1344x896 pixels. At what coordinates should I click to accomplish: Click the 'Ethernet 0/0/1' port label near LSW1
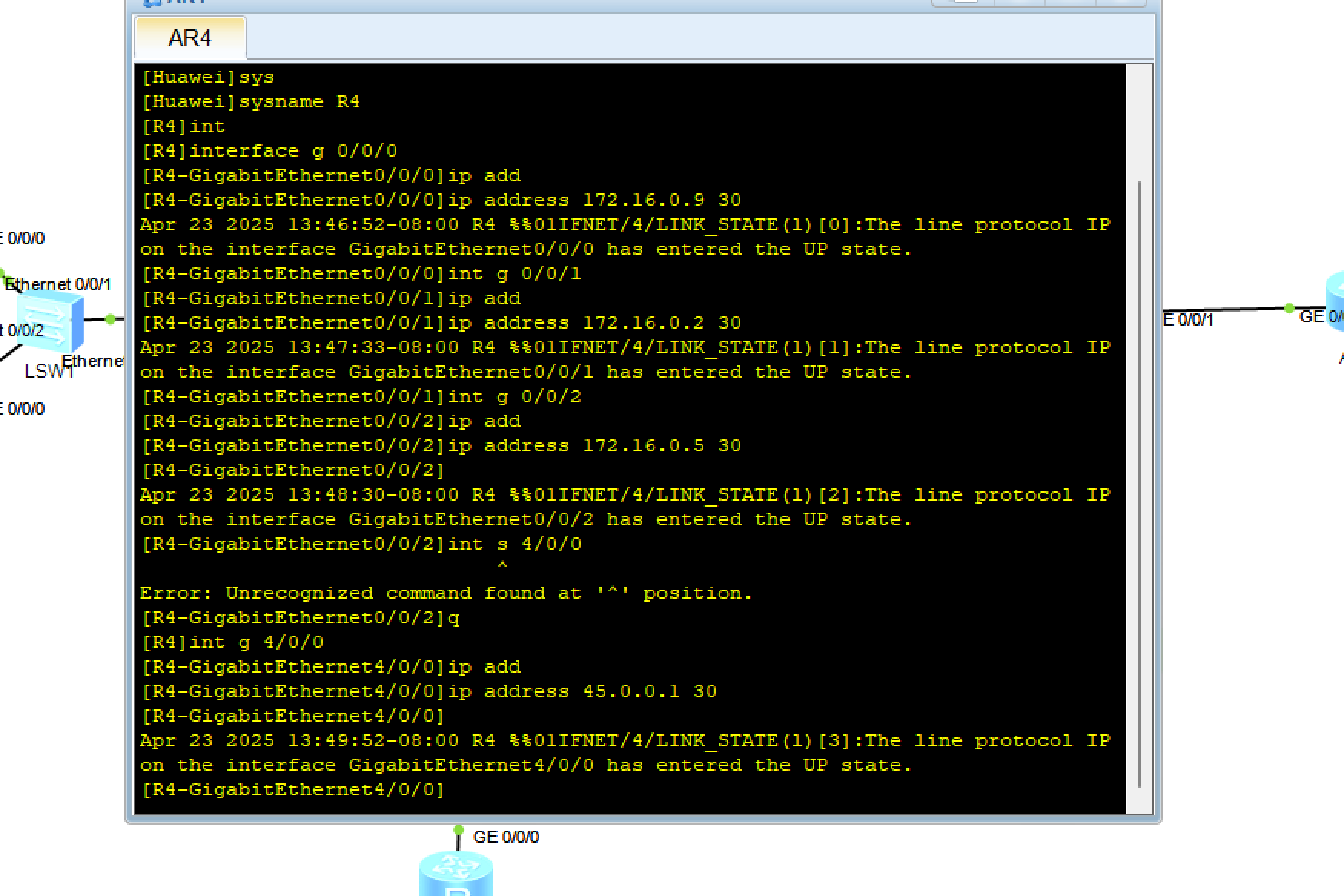tap(58, 284)
